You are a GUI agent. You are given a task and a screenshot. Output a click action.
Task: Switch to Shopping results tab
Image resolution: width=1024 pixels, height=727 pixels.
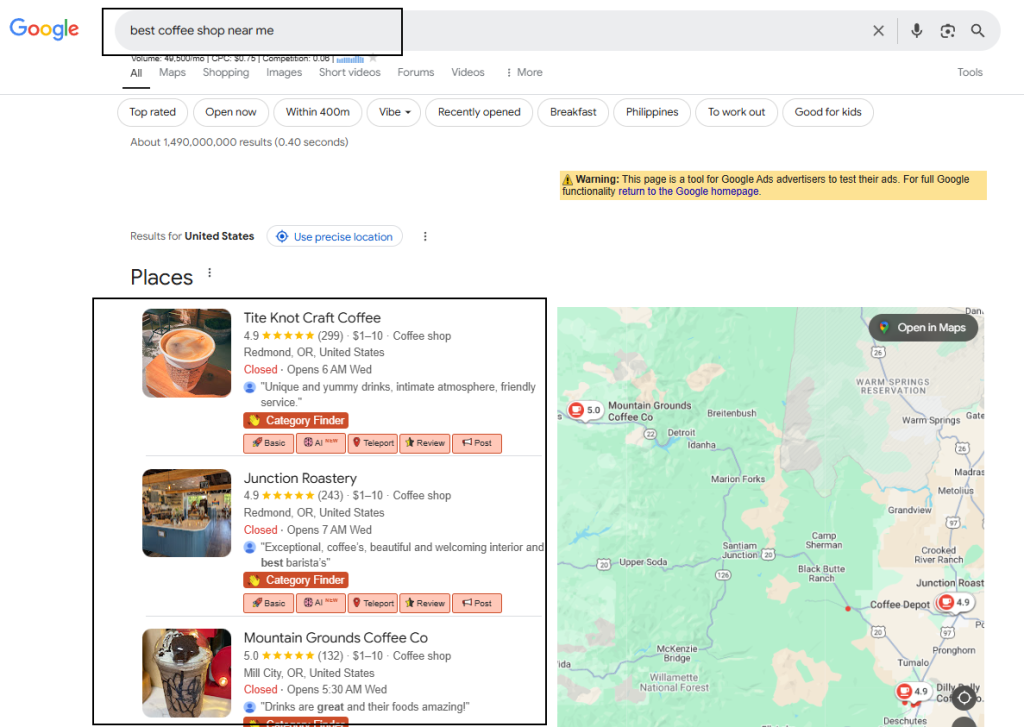coord(225,73)
